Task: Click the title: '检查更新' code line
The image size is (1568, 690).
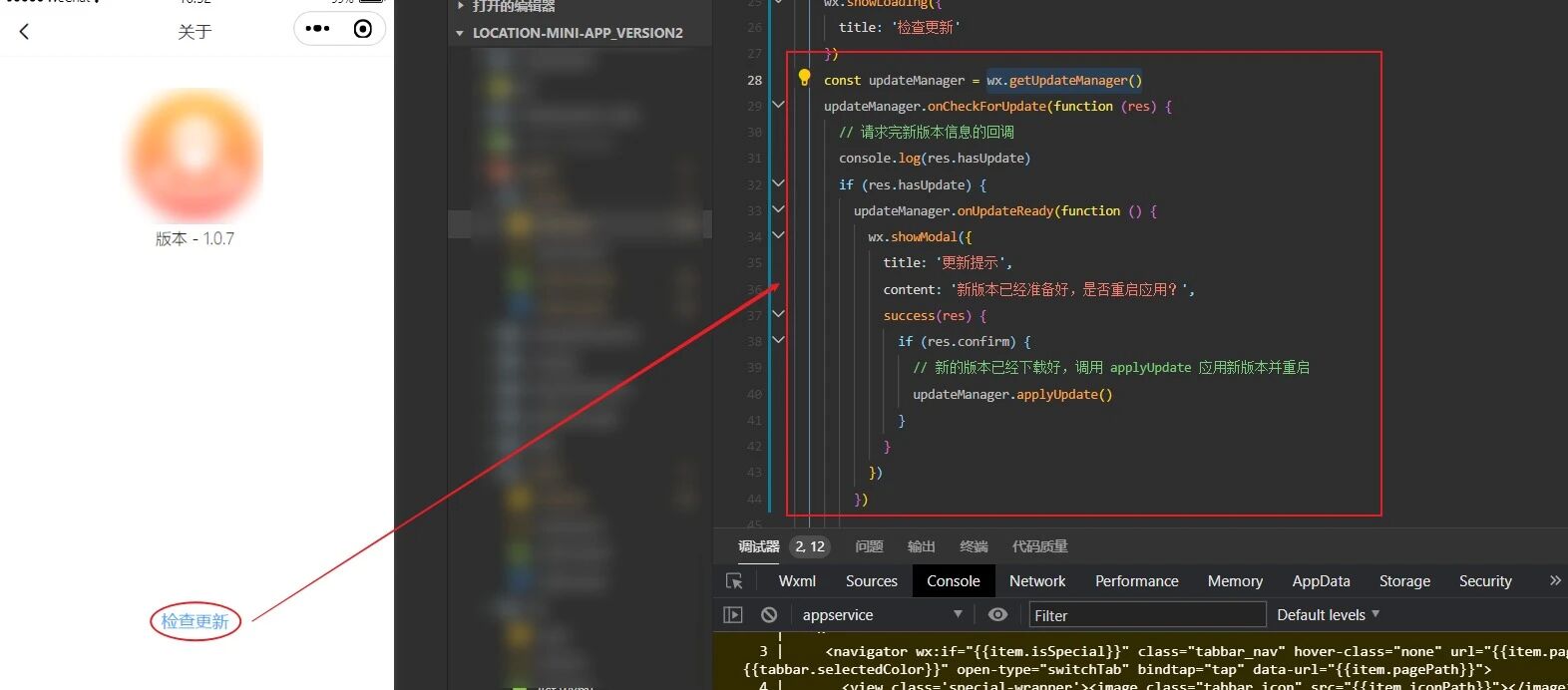Action: tap(900, 27)
